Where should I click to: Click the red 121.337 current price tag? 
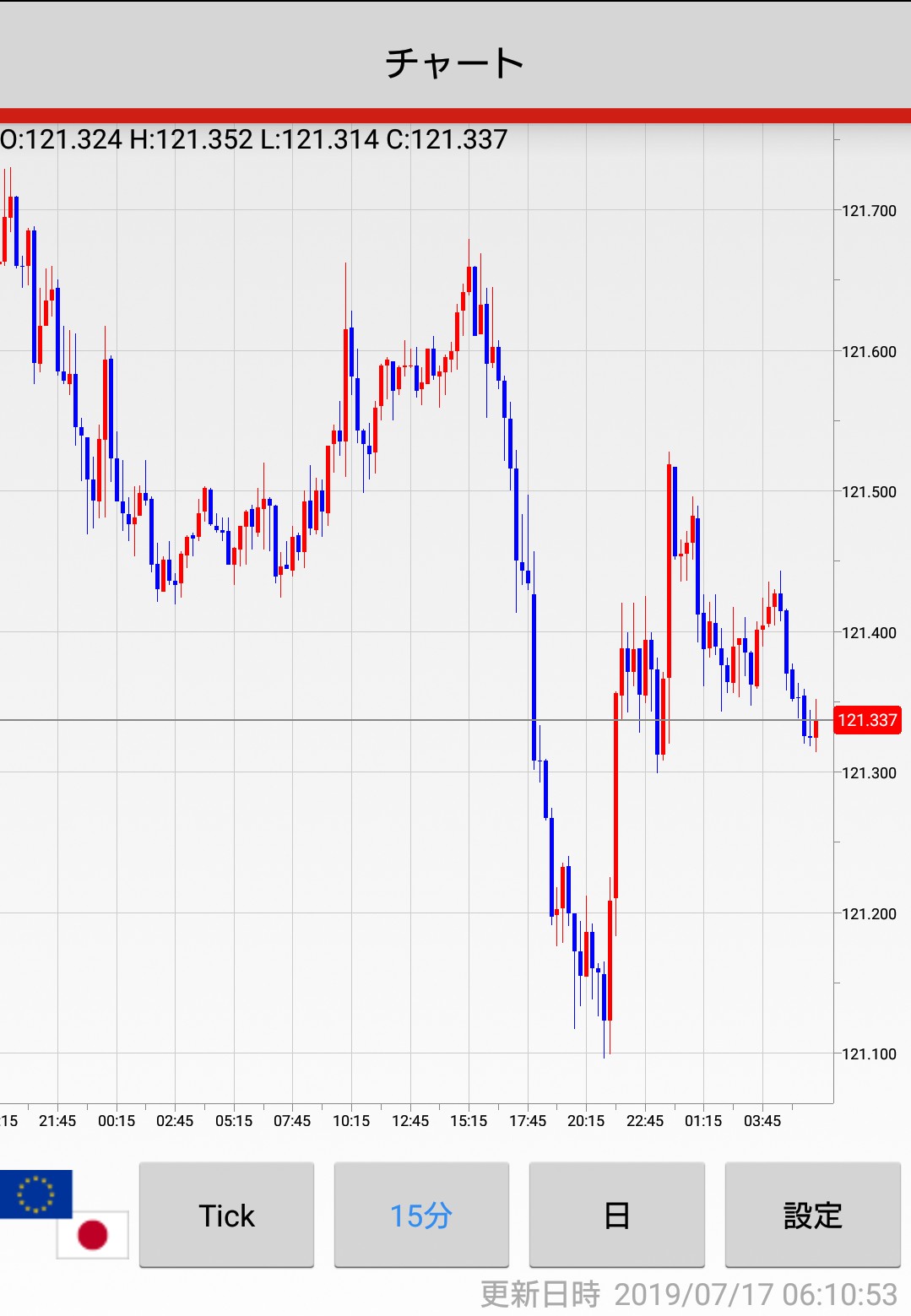tap(866, 720)
